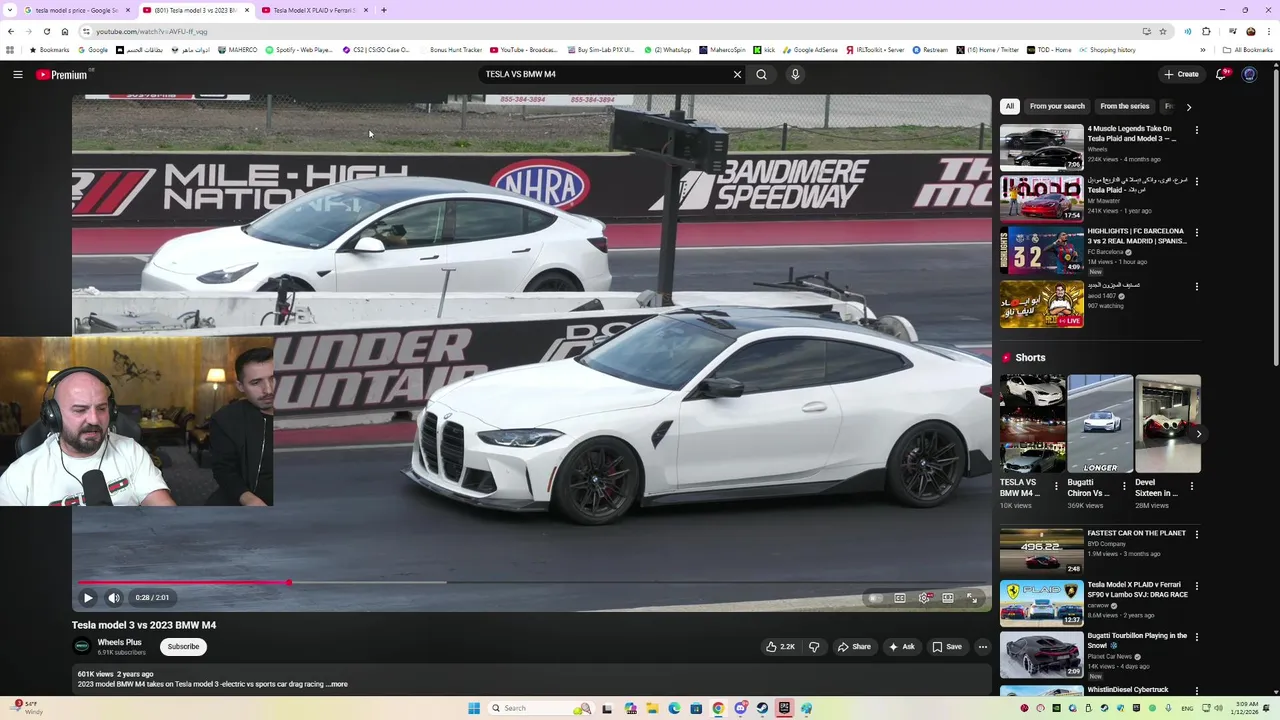
Task: Open options for 'Bugatti Chiron Vs' short
Action: coord(1124,487)
